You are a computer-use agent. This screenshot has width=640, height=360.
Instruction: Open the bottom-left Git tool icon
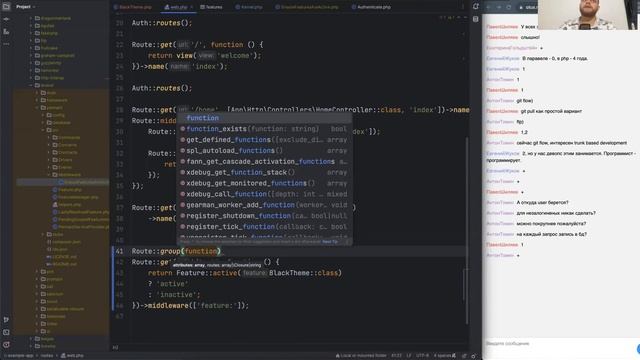[x=6, y=320]
